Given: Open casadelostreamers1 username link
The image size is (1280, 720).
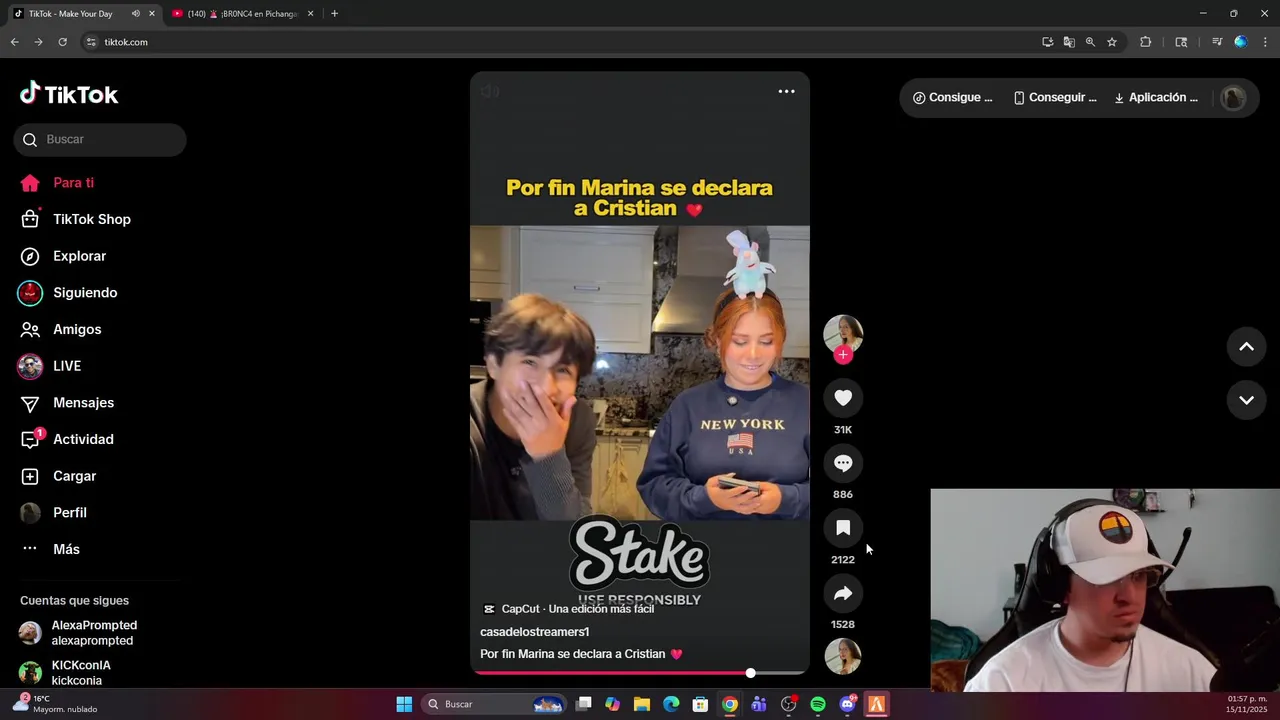Looking at the screenshot, I should (x=535, y=632).
